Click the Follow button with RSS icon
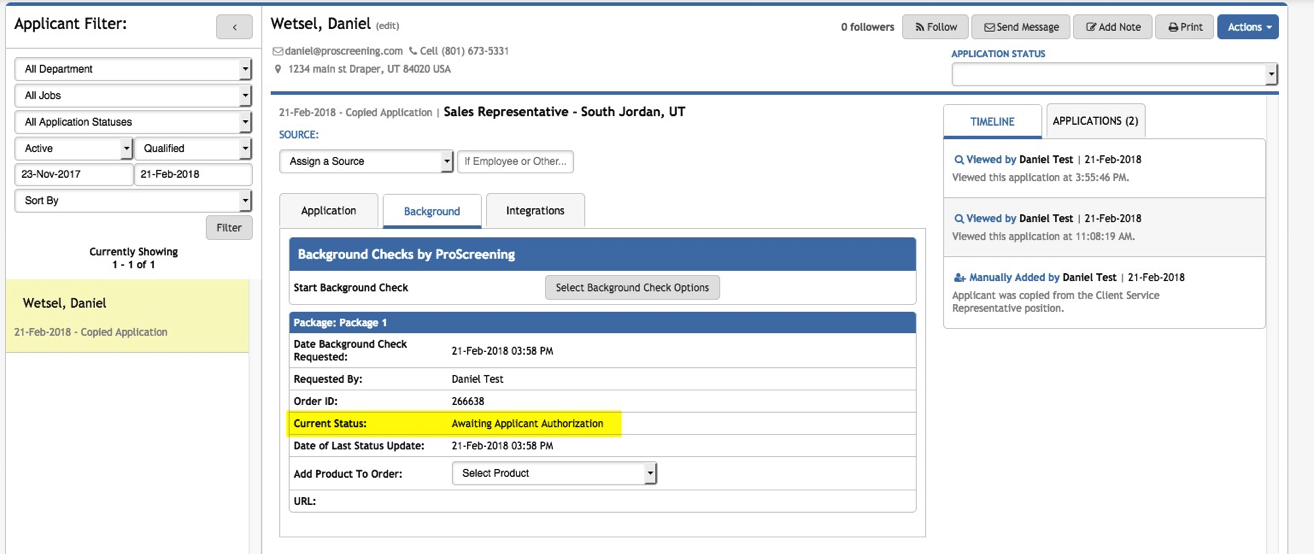Image resolution: width=1314 pixels, height=554 pixels. 935,27
